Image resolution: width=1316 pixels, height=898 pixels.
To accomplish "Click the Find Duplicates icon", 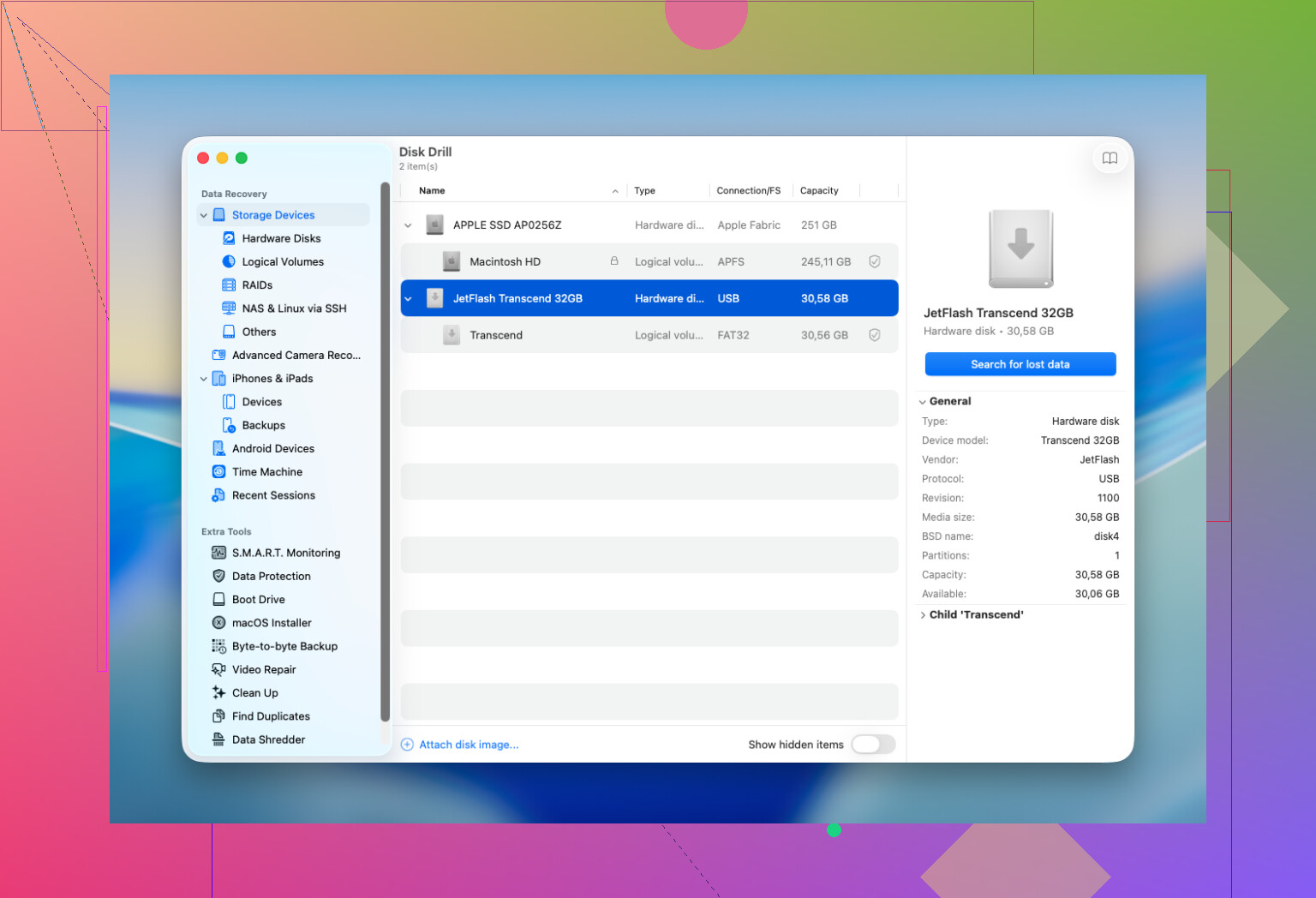I will [x=218, y=716].
